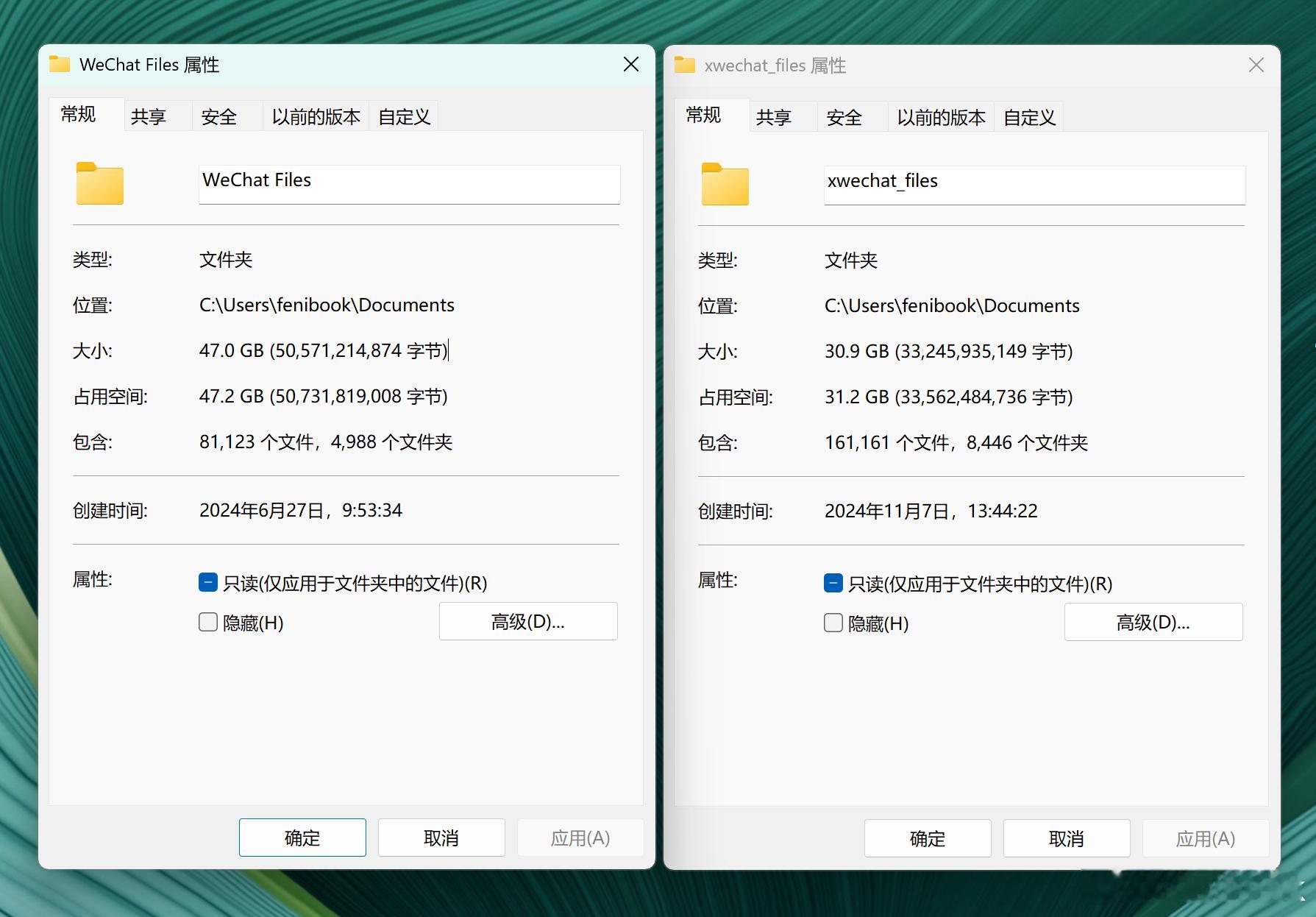Switch to 共享 tab in WeChat Files window

[x=157, y=116]
